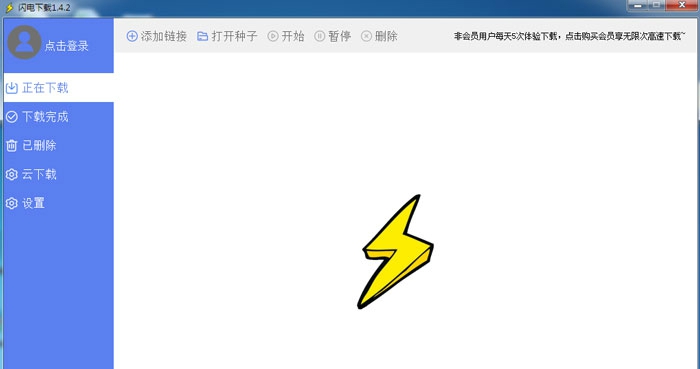Open a torrent via 打开种子
Screen dimensions: 700x369
coord(234,36)
